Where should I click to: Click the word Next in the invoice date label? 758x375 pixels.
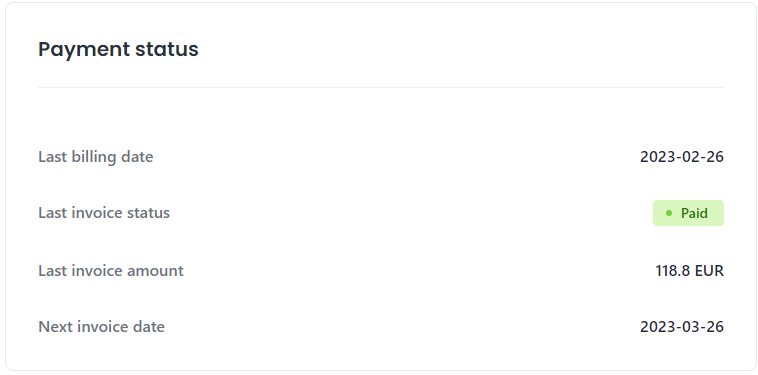(54, 327)
